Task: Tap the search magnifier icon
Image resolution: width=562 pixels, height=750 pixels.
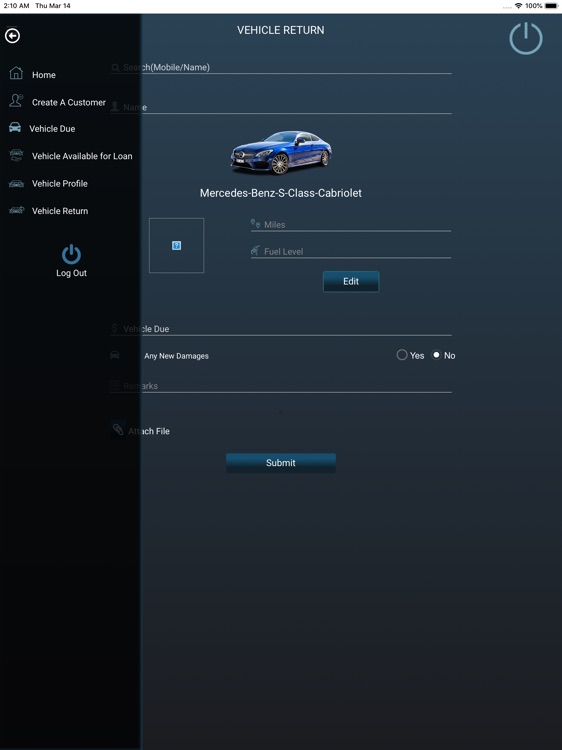Action: click(x=115, y=67)
